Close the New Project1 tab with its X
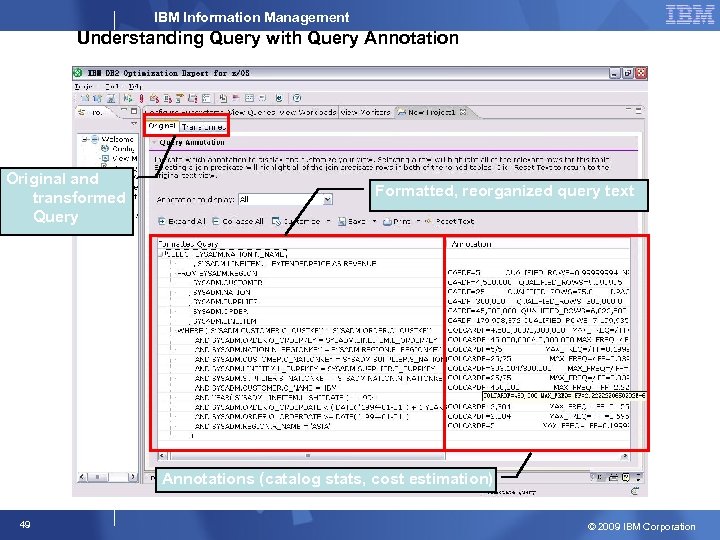Image resolution: width=720 pixels, height=540 pixels. (x=463, y=112)
